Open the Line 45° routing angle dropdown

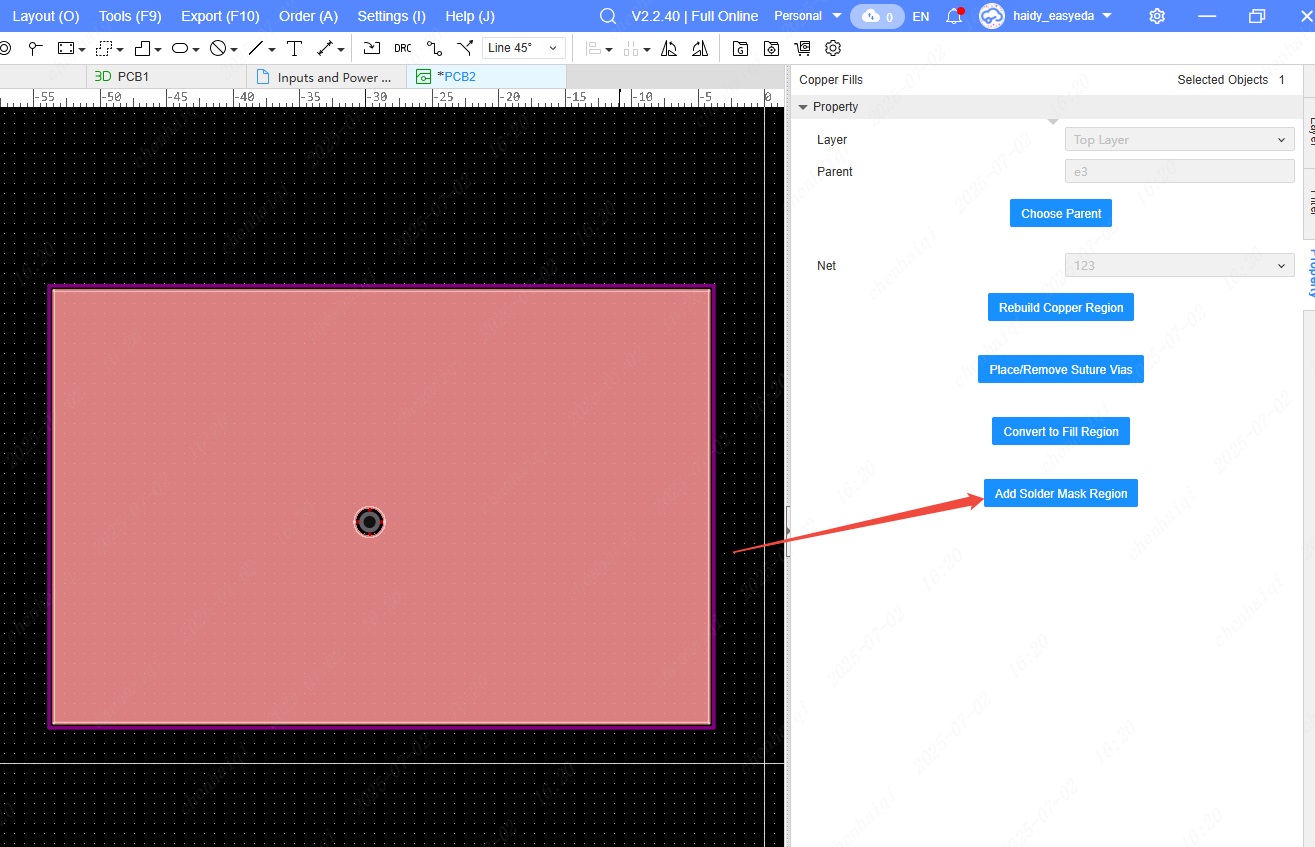click(523, 48)
